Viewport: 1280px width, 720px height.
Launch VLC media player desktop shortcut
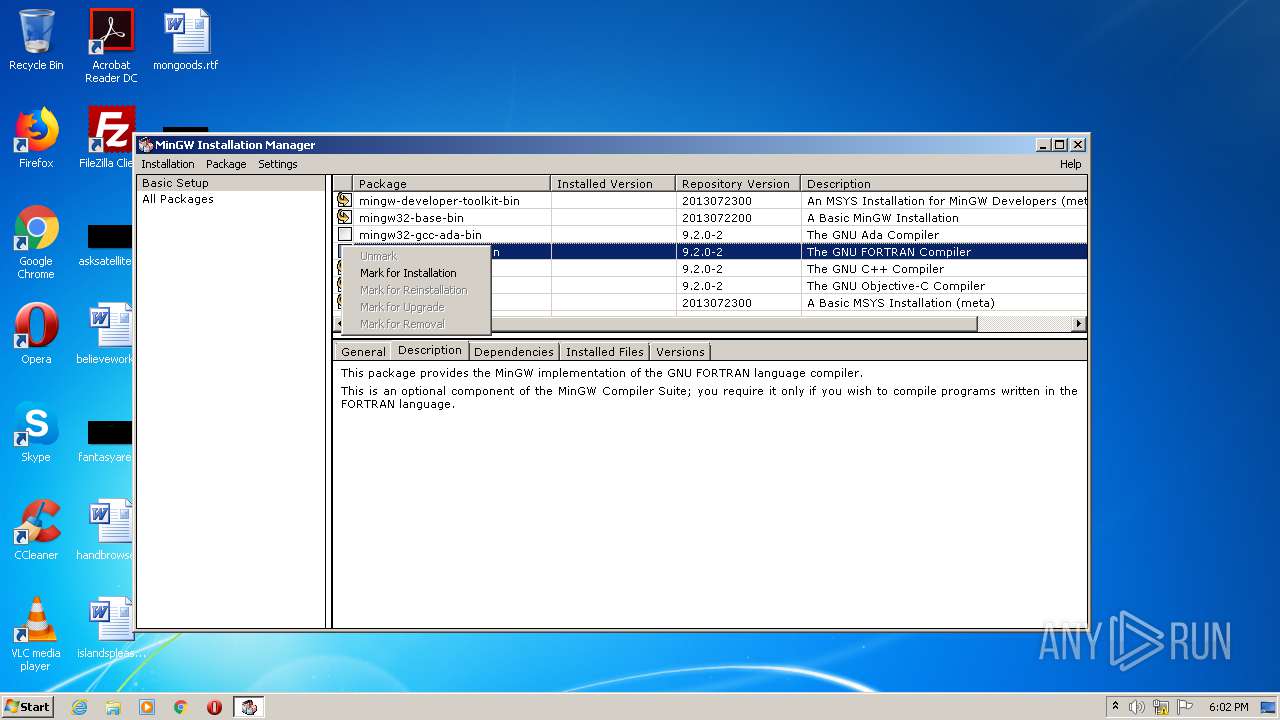point(36,633)
